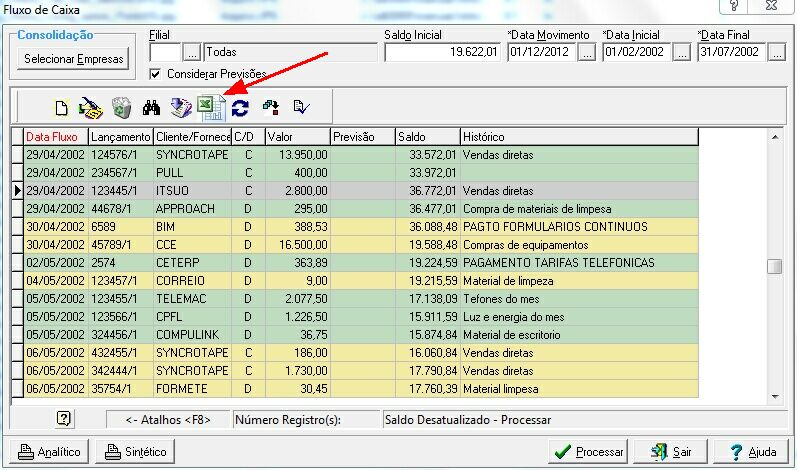
Task: Select the TELEMAC client cell
Action: coord(193,299)
